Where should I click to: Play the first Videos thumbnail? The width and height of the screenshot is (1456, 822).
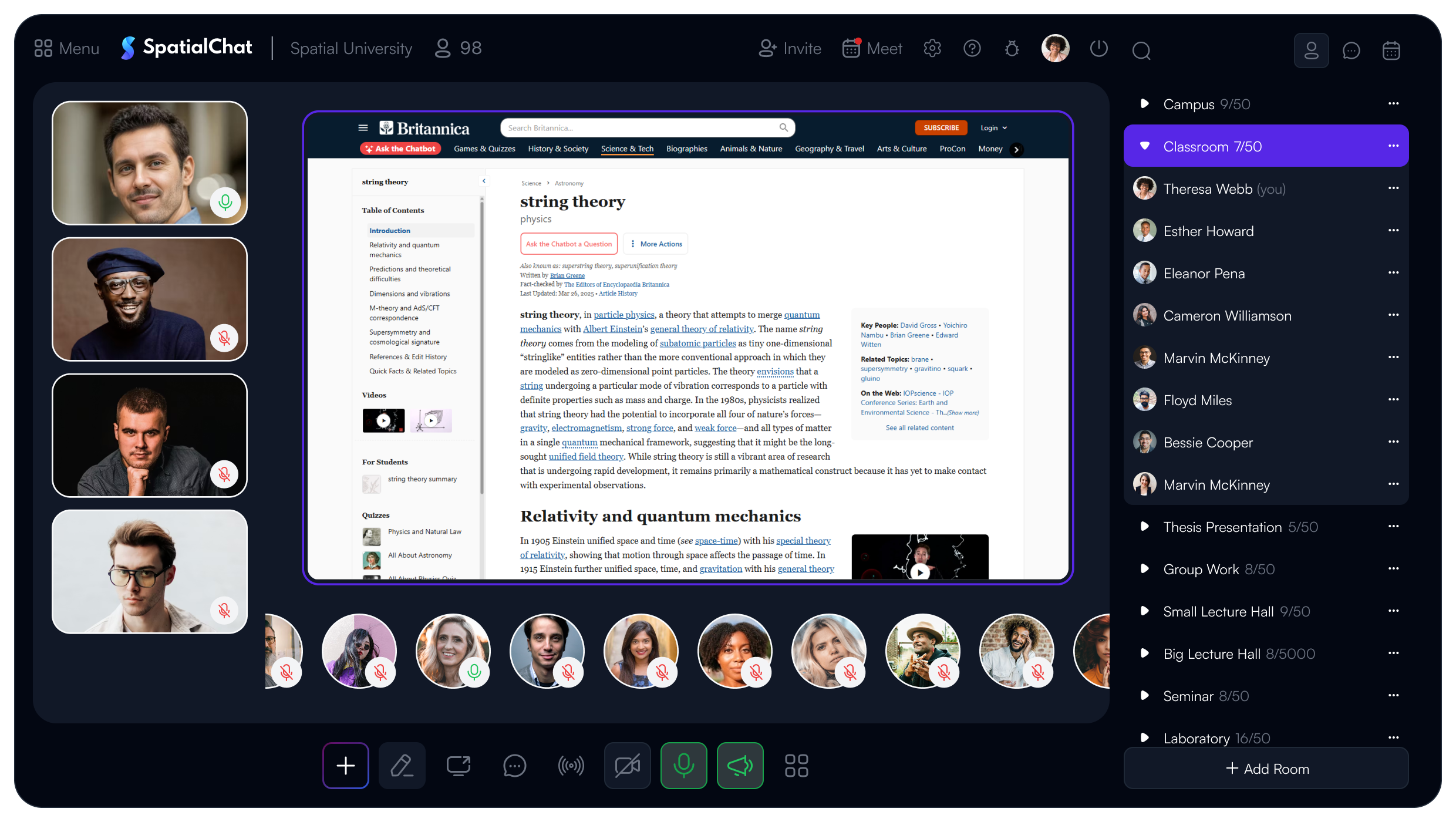coord(383,420)
